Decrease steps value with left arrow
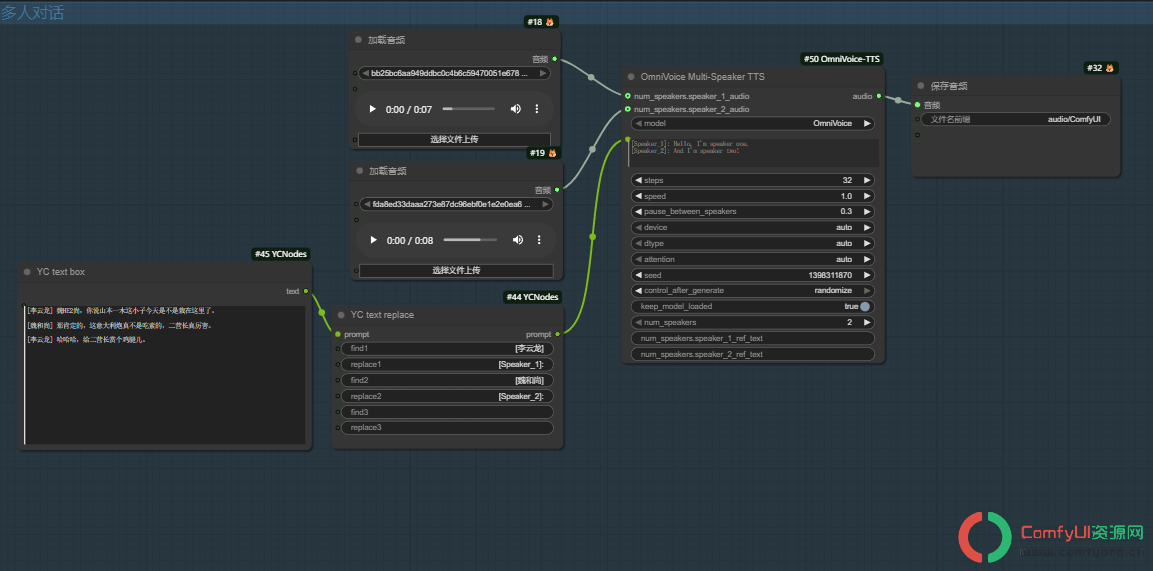The height and width of the screenshot is (571, 1153). pos(638,180)
